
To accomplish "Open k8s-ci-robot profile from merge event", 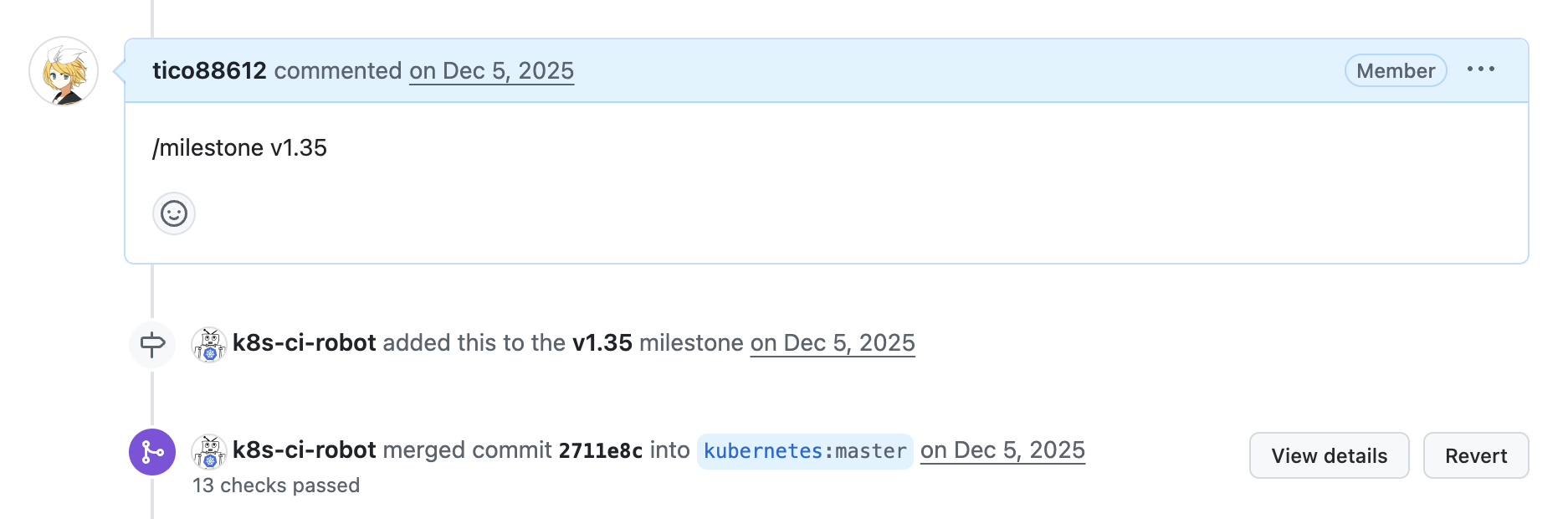I will [304, 450].
